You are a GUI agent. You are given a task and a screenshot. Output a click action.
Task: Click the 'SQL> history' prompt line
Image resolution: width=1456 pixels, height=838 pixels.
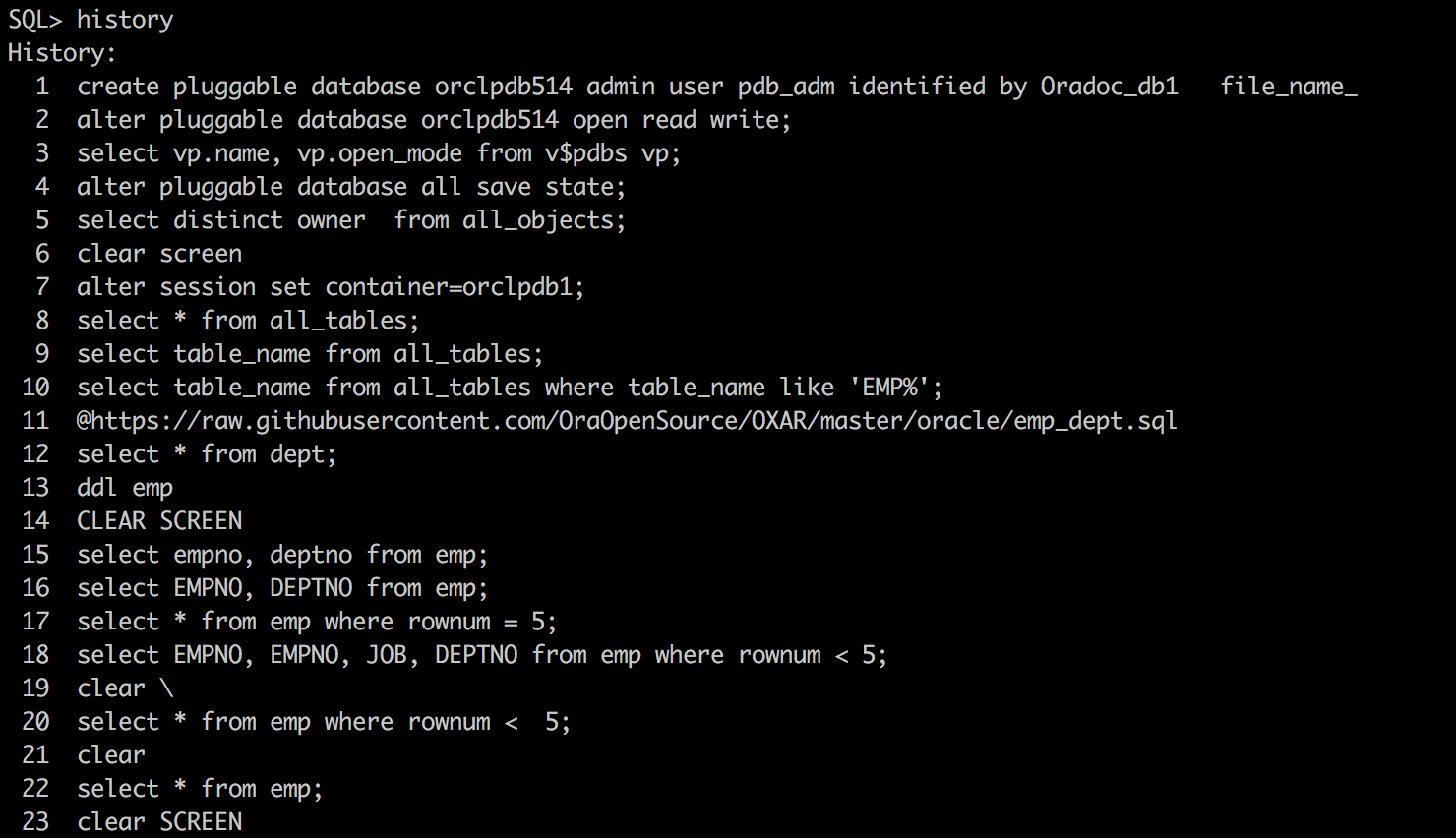(91, 20)
